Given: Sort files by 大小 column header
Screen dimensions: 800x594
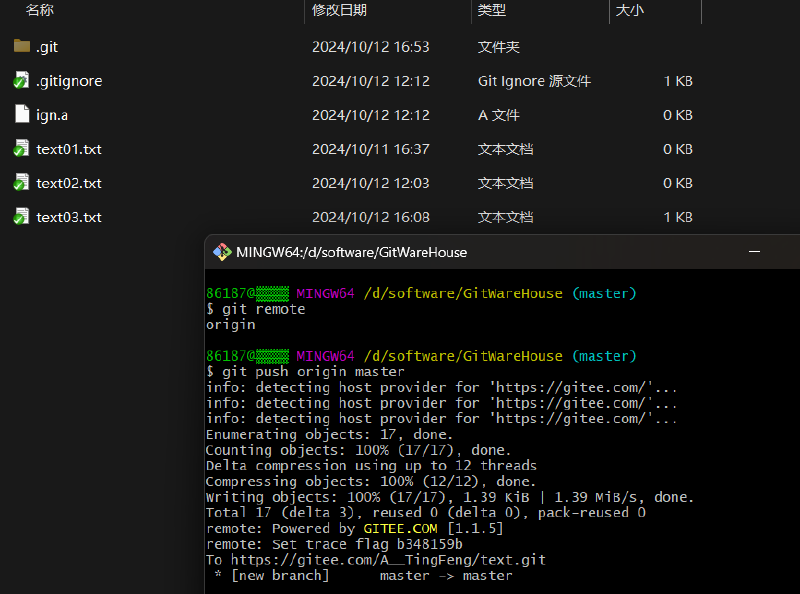Looking at the screenshot, I should point(630,10).
